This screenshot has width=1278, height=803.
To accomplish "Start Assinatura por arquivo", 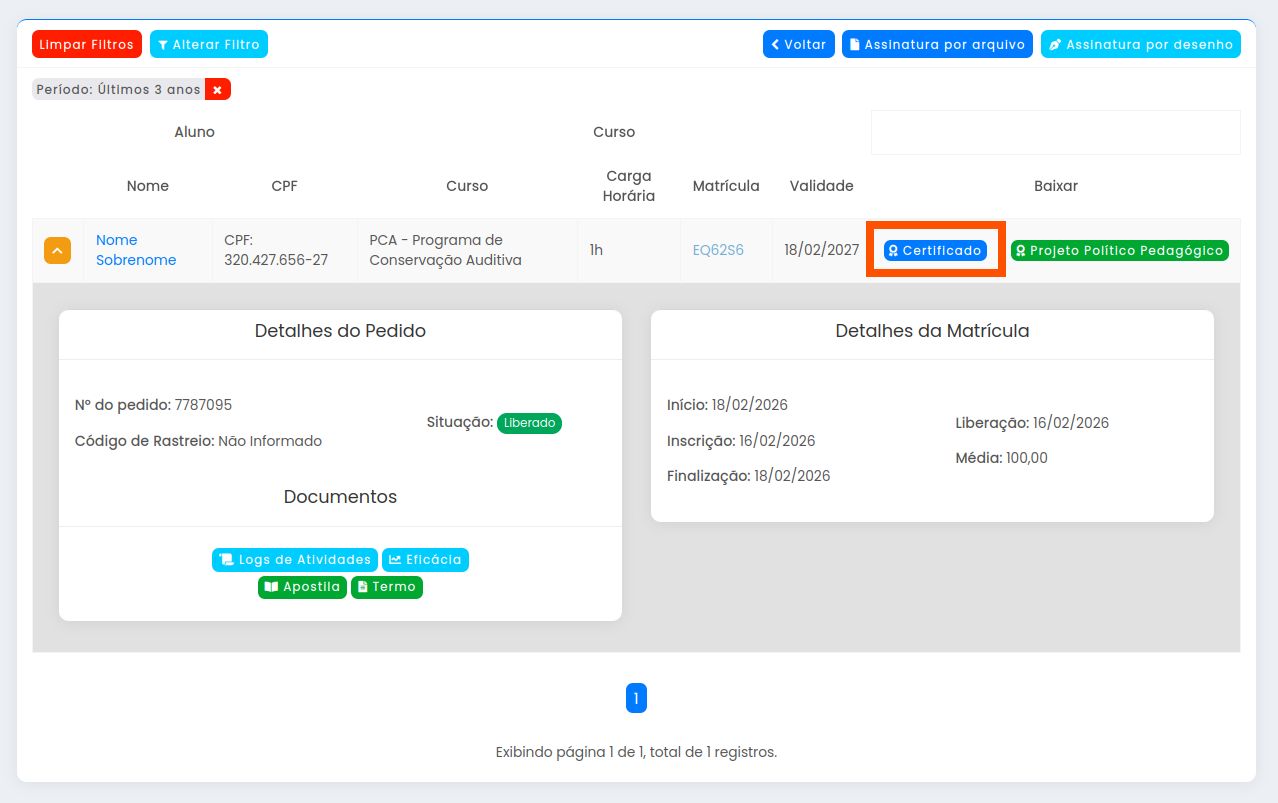I will pyautogui.click(x=937, y=44).
